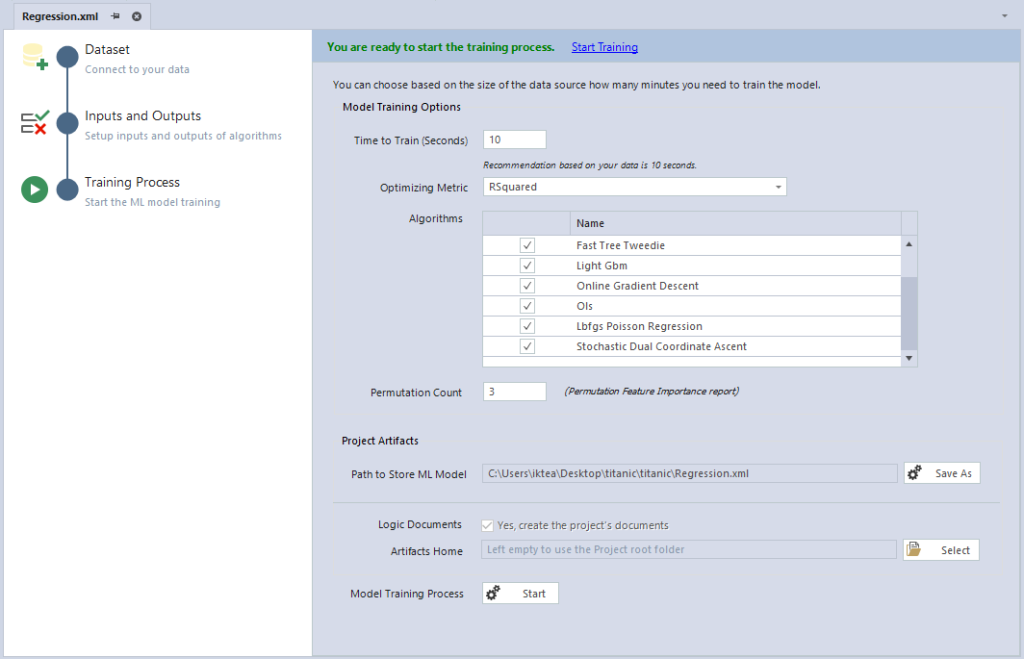Click the Start Training link
Screen dimensions: 1024x659
(x=605, y=47)
